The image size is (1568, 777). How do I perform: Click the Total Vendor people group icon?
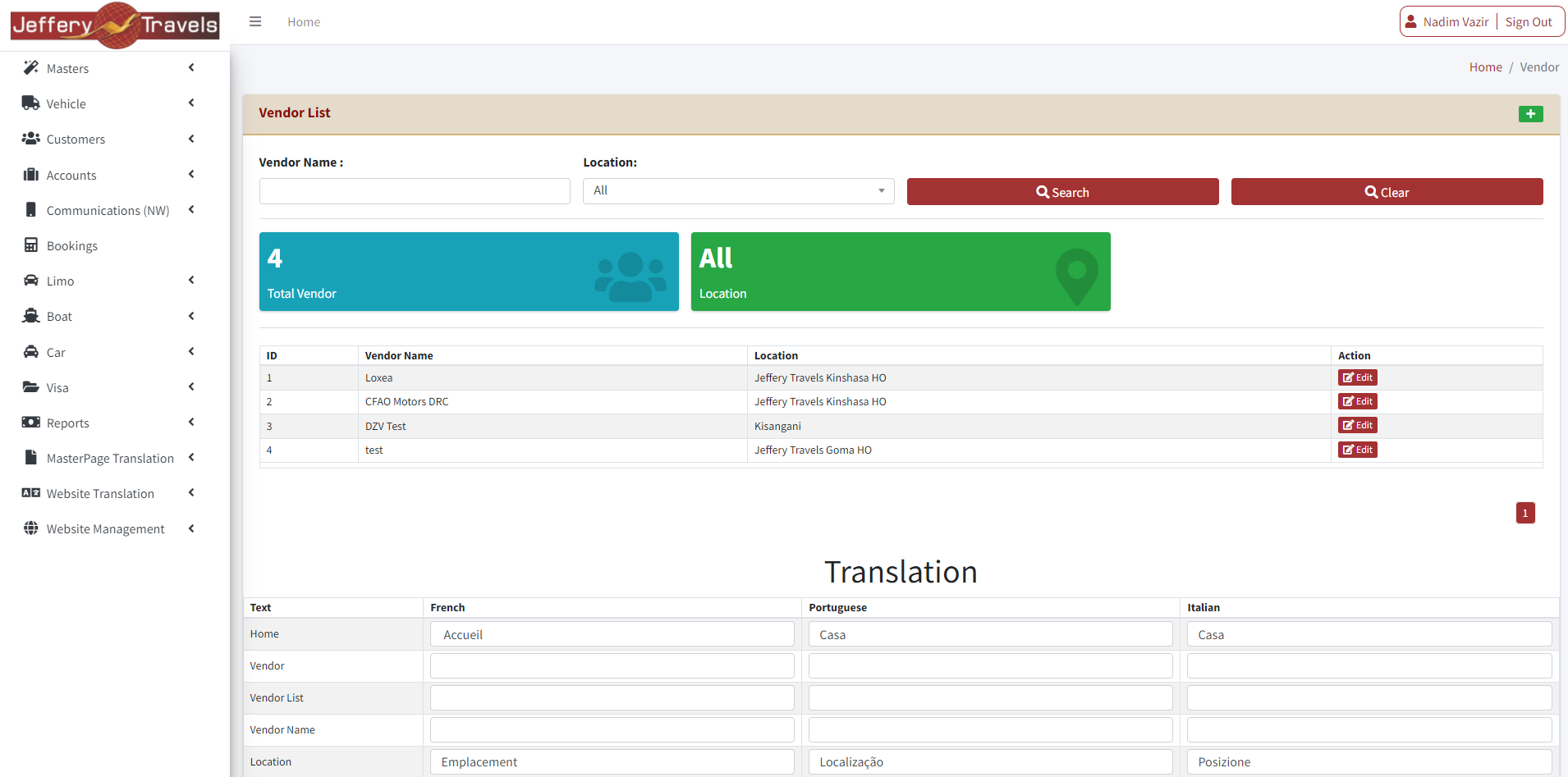coord(630,277)
